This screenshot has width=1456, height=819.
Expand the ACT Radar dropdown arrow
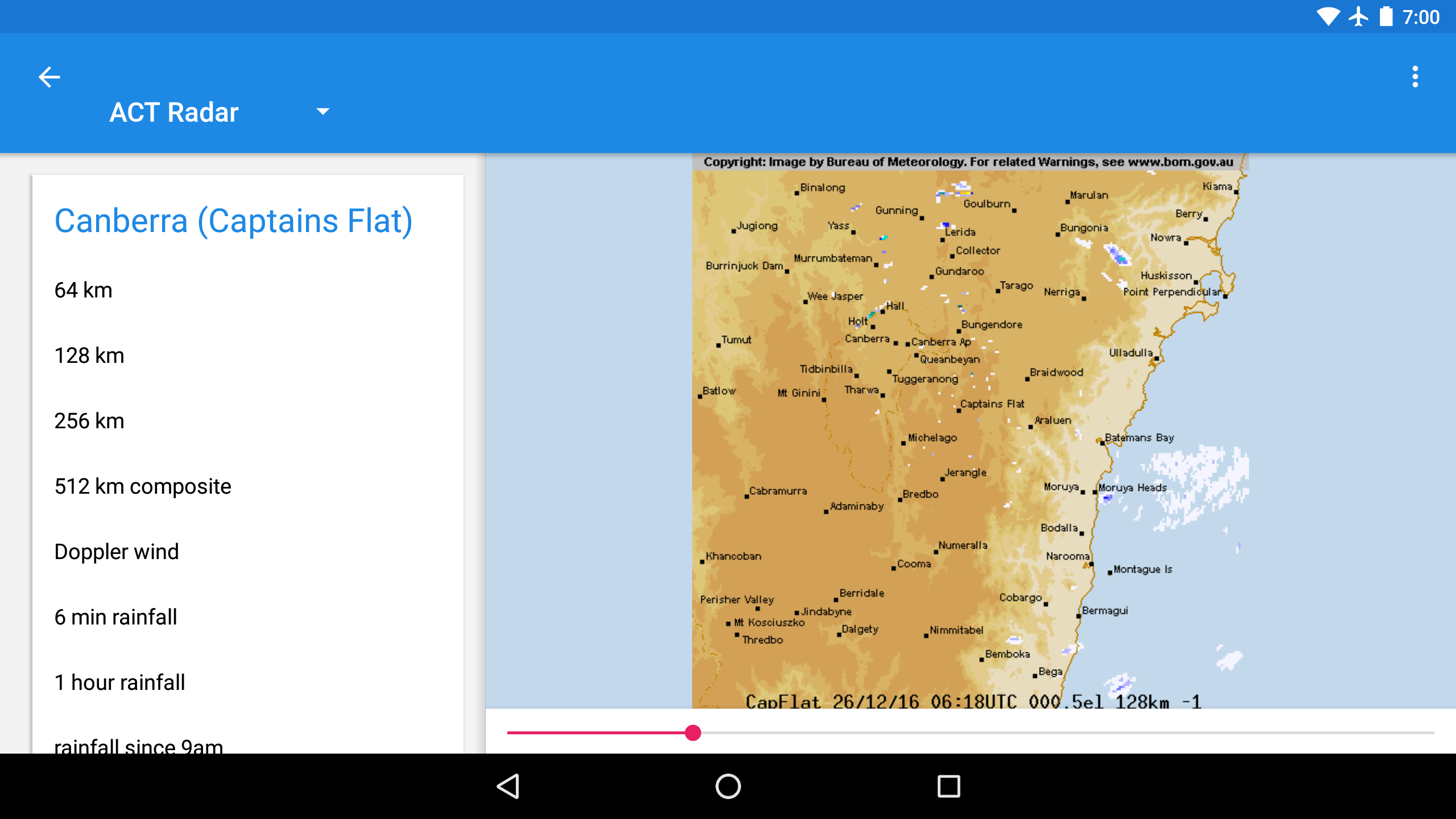point(322,111)
